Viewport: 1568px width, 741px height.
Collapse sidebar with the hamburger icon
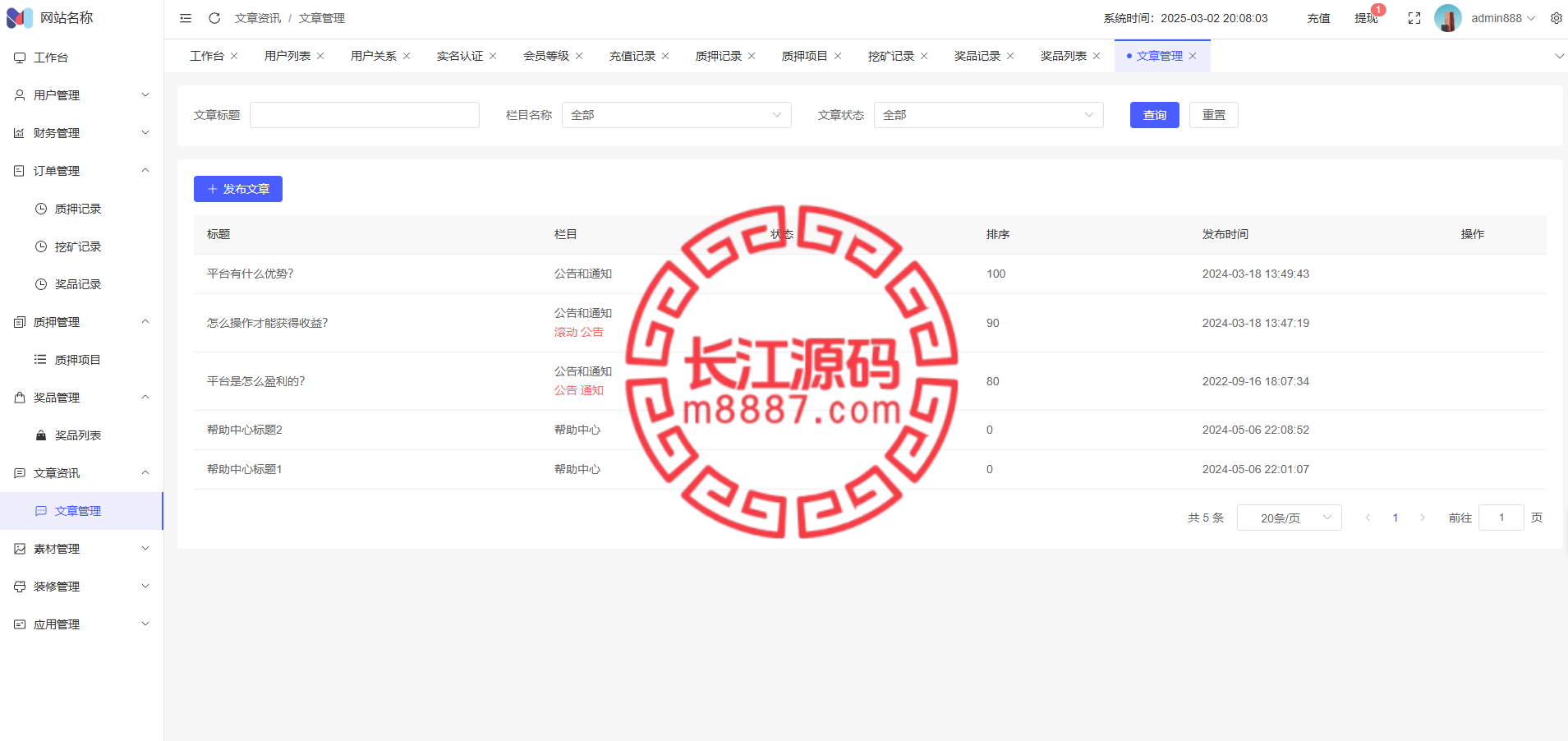click(186, 18)
